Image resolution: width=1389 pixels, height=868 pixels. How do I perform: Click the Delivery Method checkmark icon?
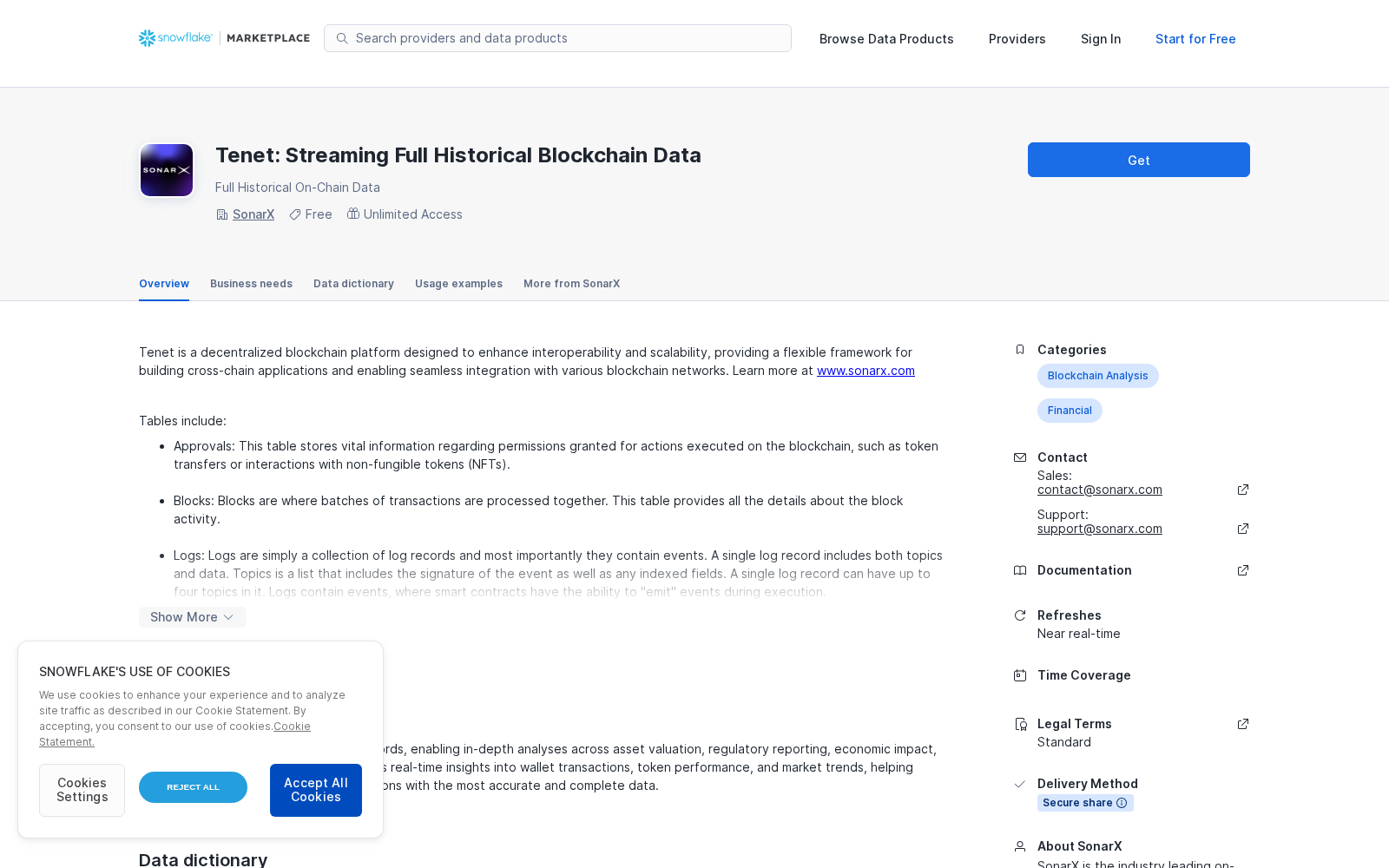pos(1020,784)
